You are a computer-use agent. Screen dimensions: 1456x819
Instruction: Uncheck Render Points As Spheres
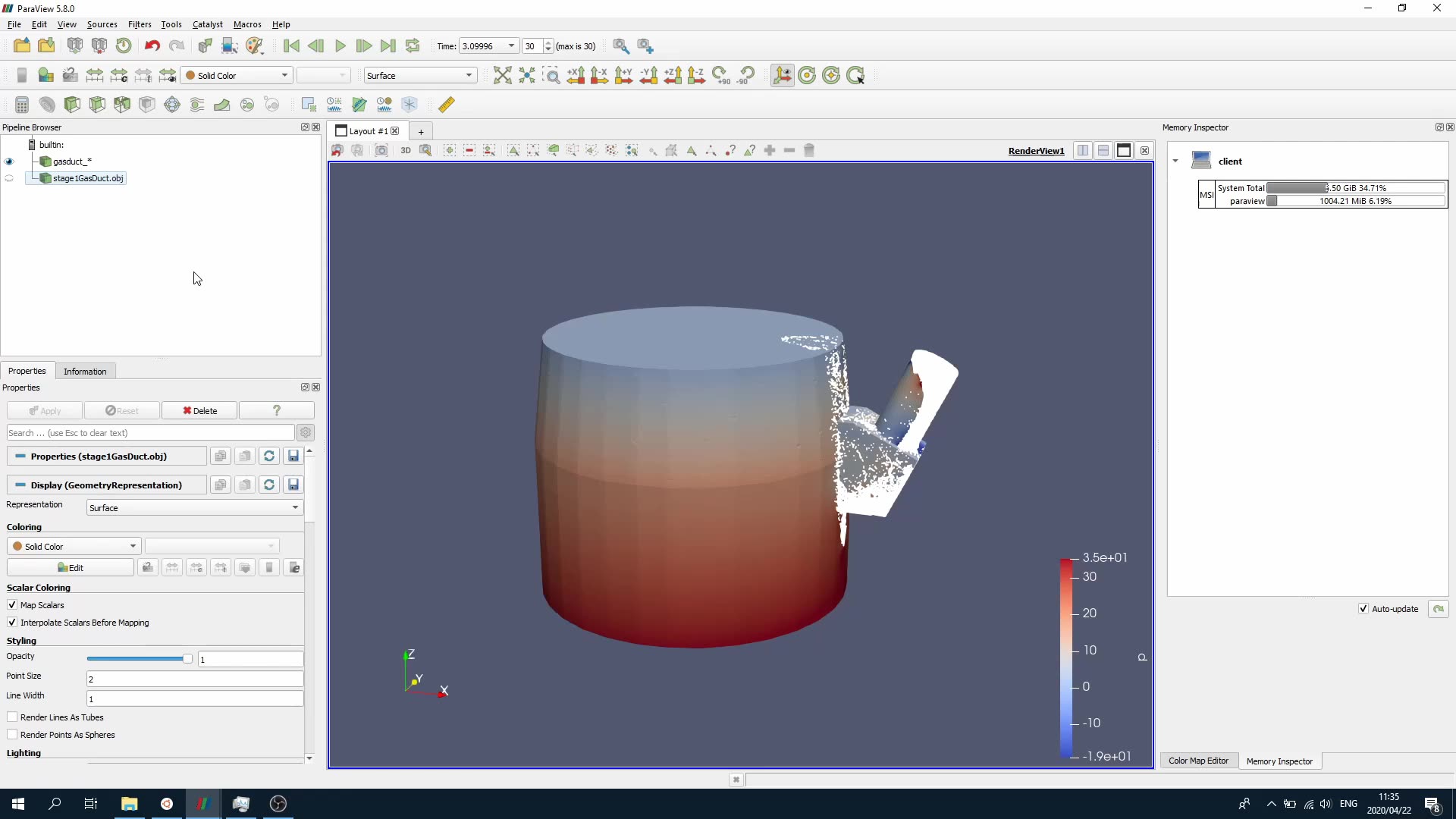coord(12,734)
